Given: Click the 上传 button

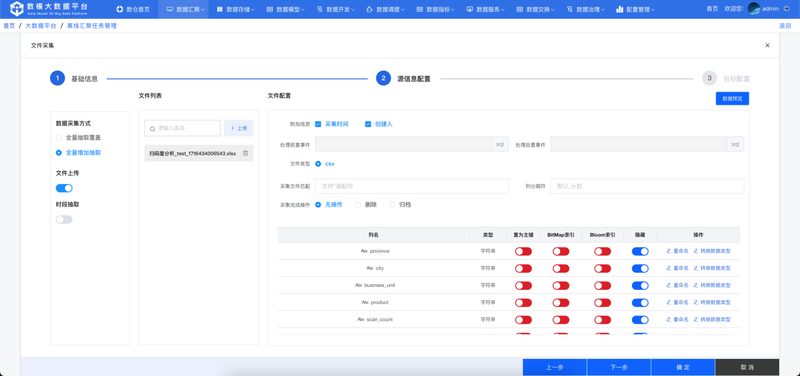Looking at the screenshot, I should pyautogui.click(x=239, y=128).
